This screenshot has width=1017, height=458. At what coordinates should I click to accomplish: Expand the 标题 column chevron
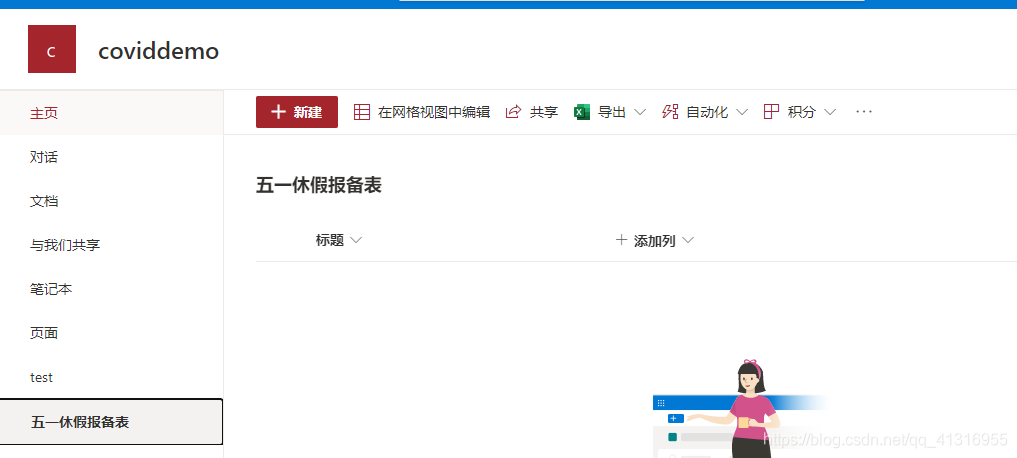[x=355, y=240]
